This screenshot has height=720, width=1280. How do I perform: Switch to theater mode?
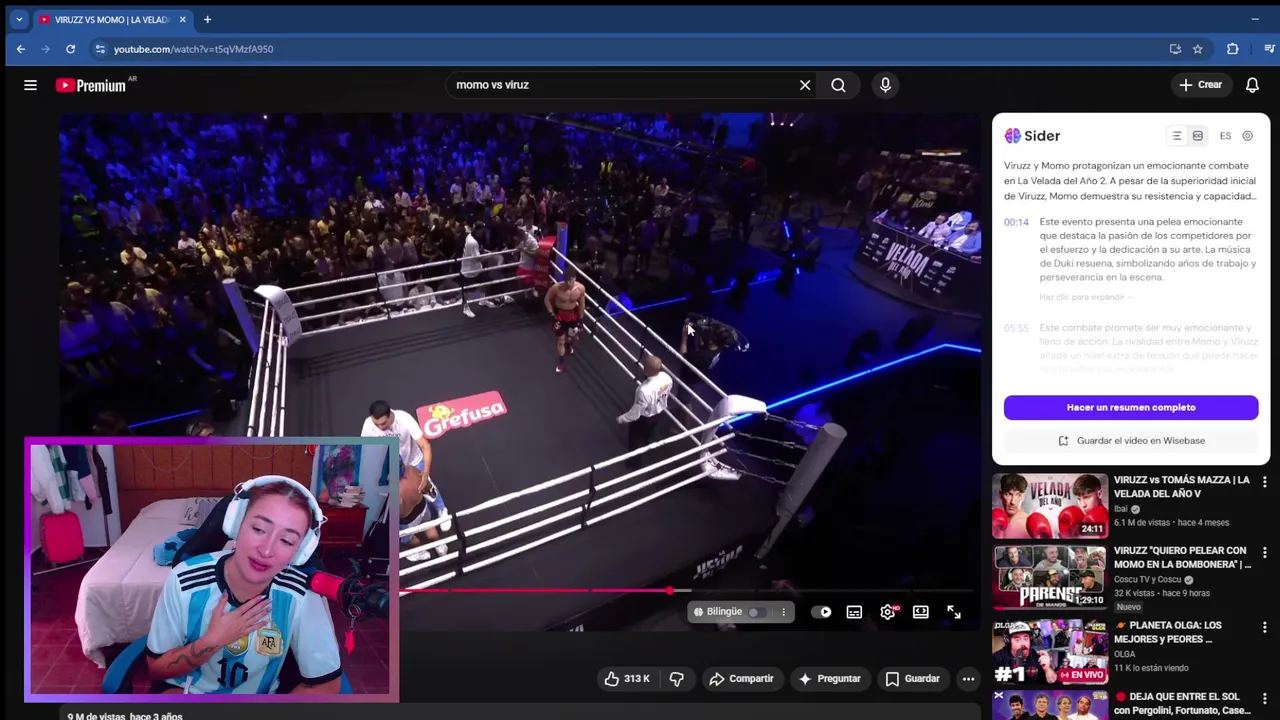point(921,612)
